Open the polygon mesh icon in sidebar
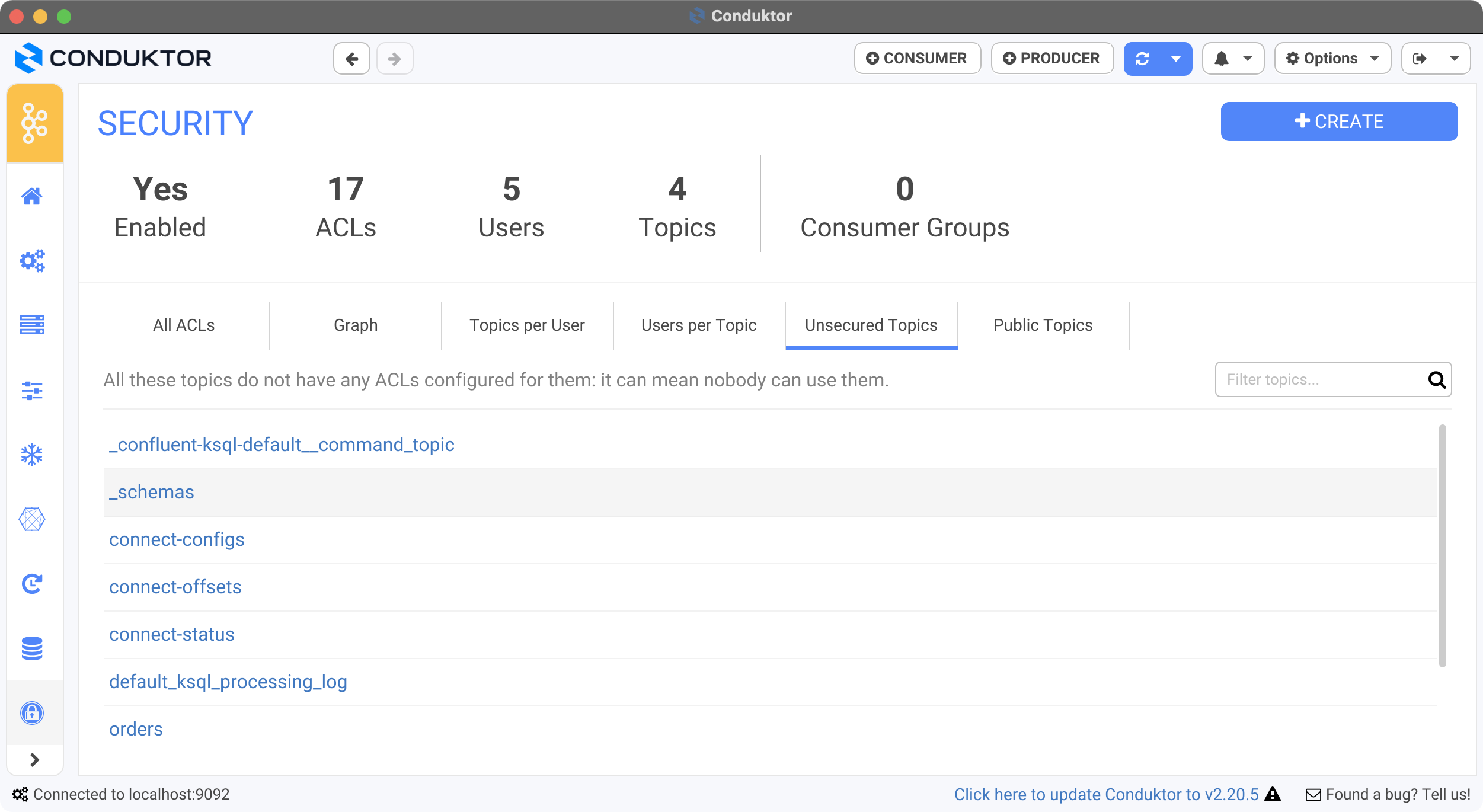 (x=32, y=519)
